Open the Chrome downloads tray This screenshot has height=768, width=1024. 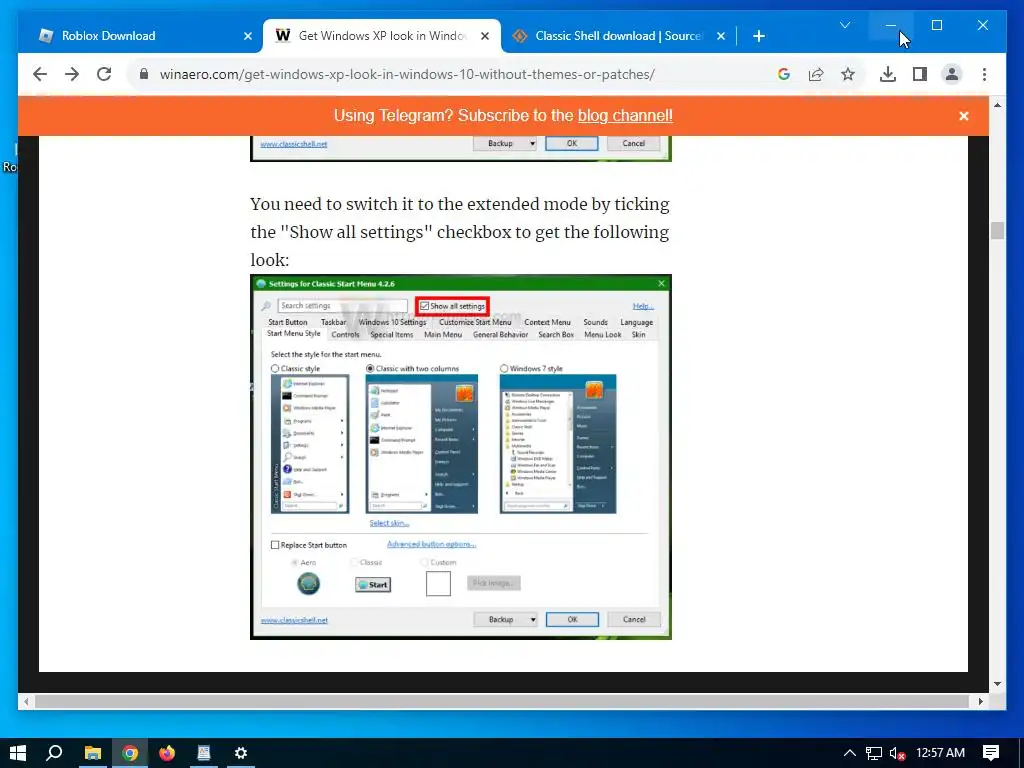[x=888, y=74]
